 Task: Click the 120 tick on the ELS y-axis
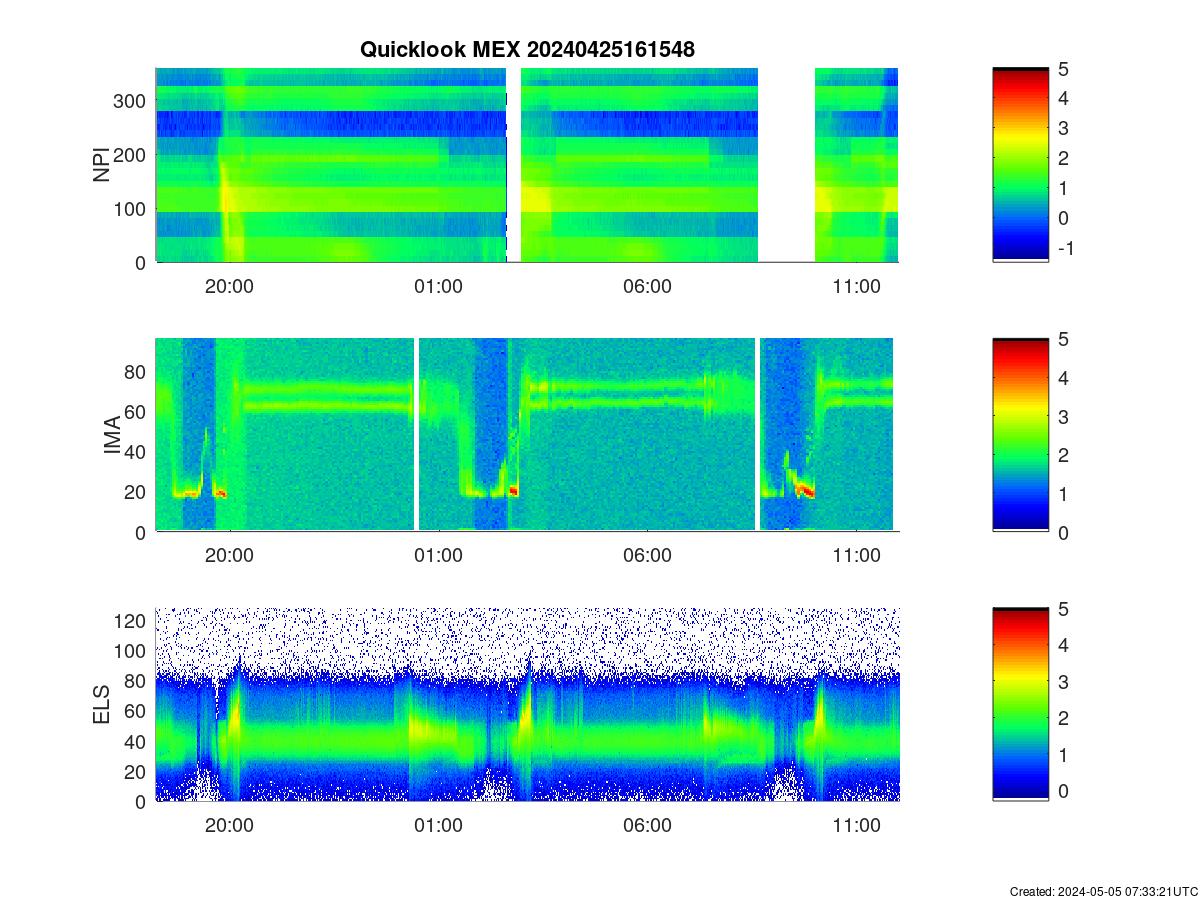tap(132, 621)
